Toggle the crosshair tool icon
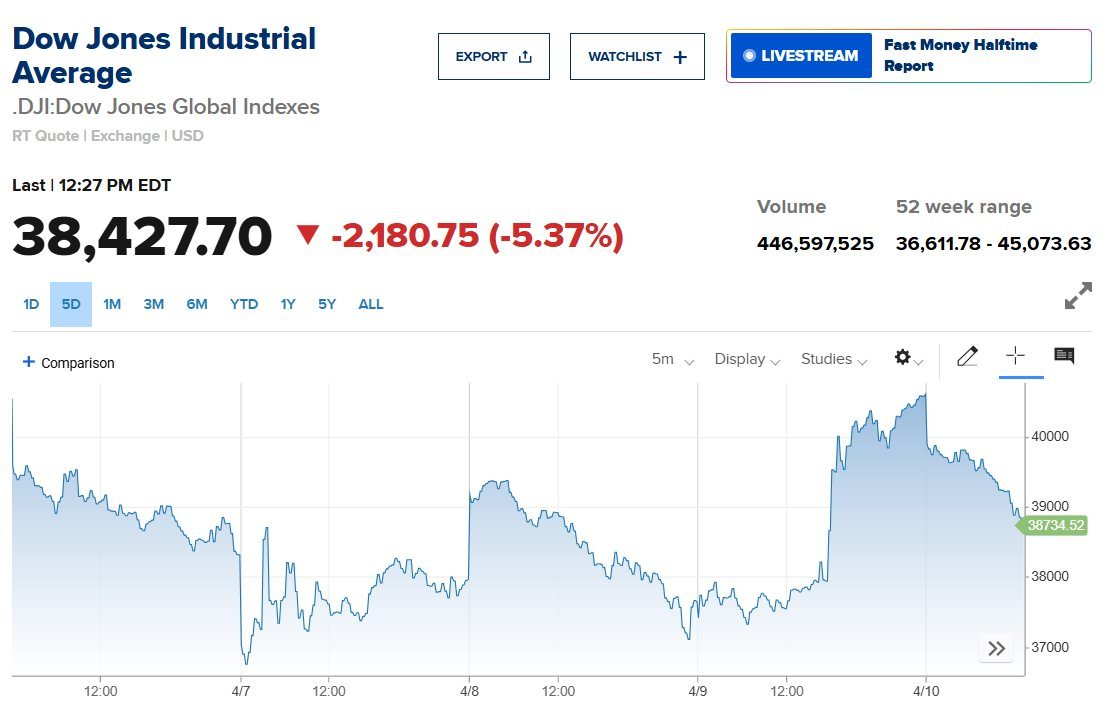This screenshot has width=1111, height=722. tap(1015, 356)
